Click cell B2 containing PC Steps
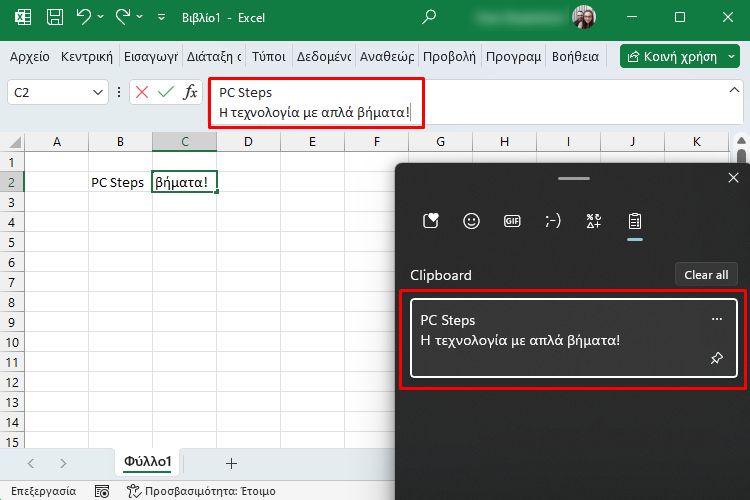Viewport: 750px width, 500px height. click(121, 182)
